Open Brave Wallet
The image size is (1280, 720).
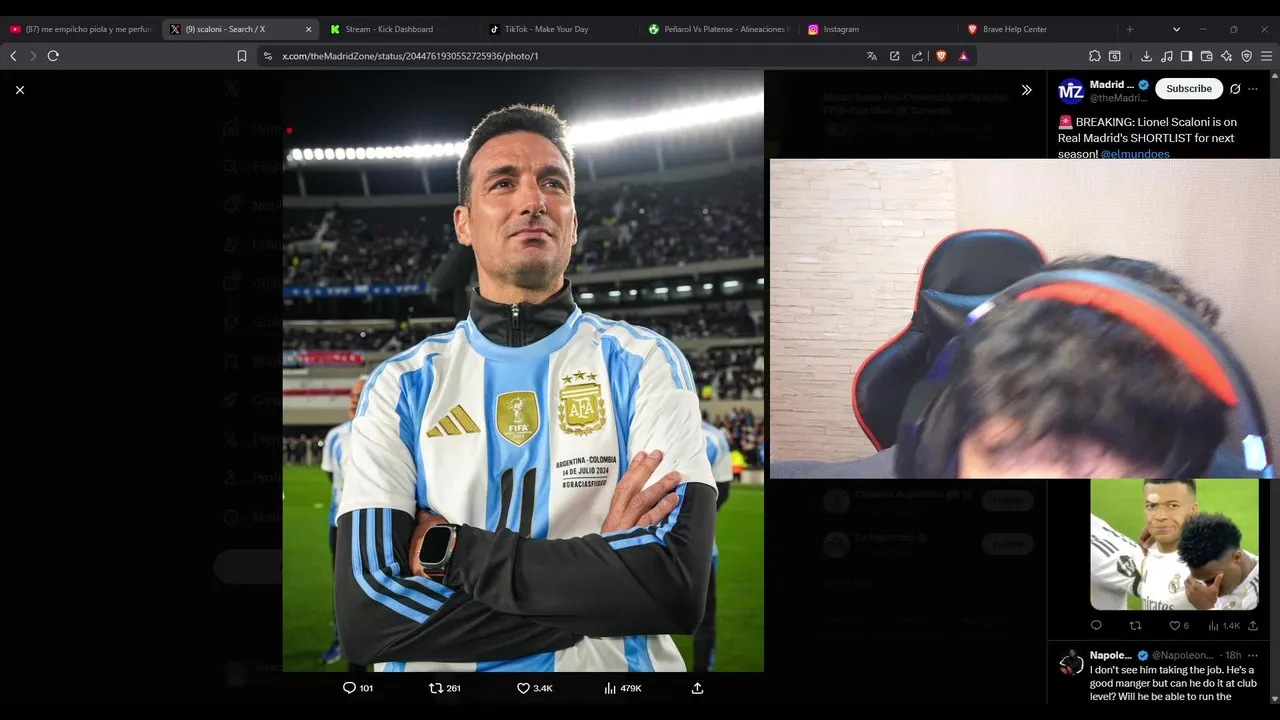[1206, 56]
